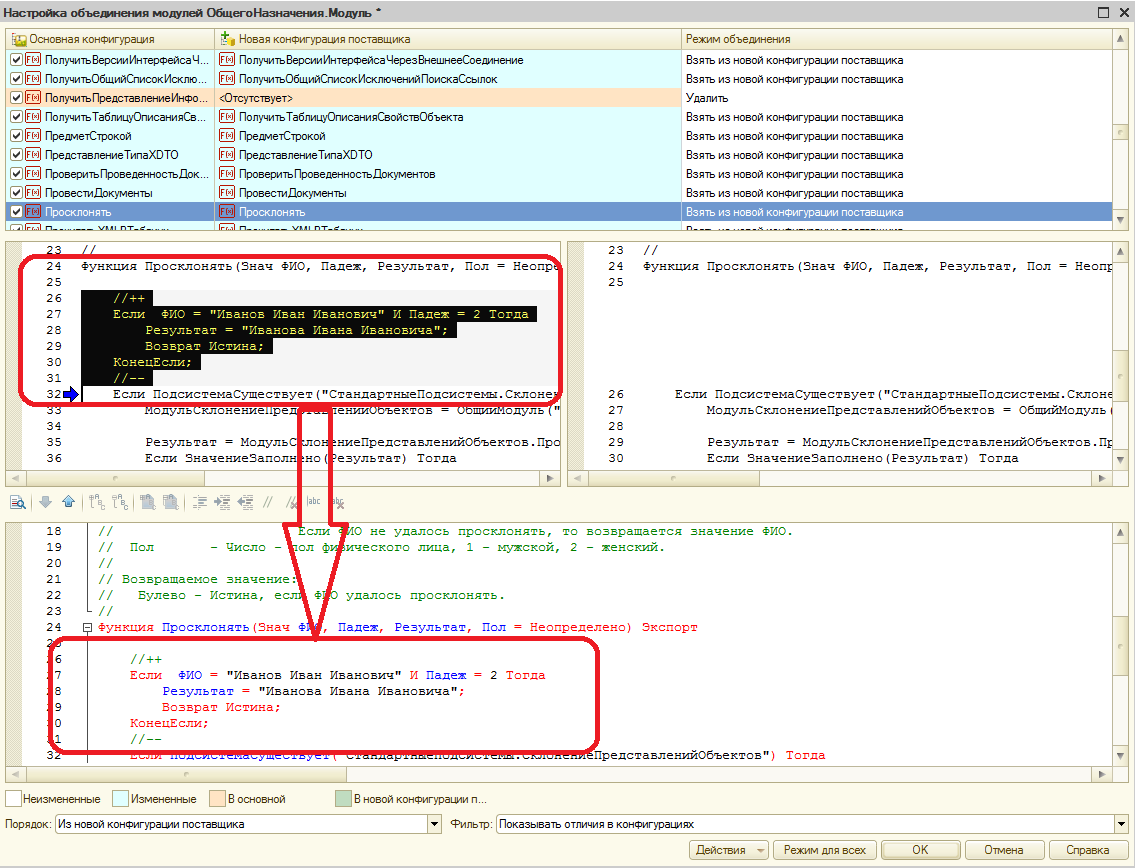Image resolution: width=1135 pixels, height=868 pixels.
Task: Uncheck the ПолучитьОбщийСписокИсклю... row checkbox
Action: [16, 79]
